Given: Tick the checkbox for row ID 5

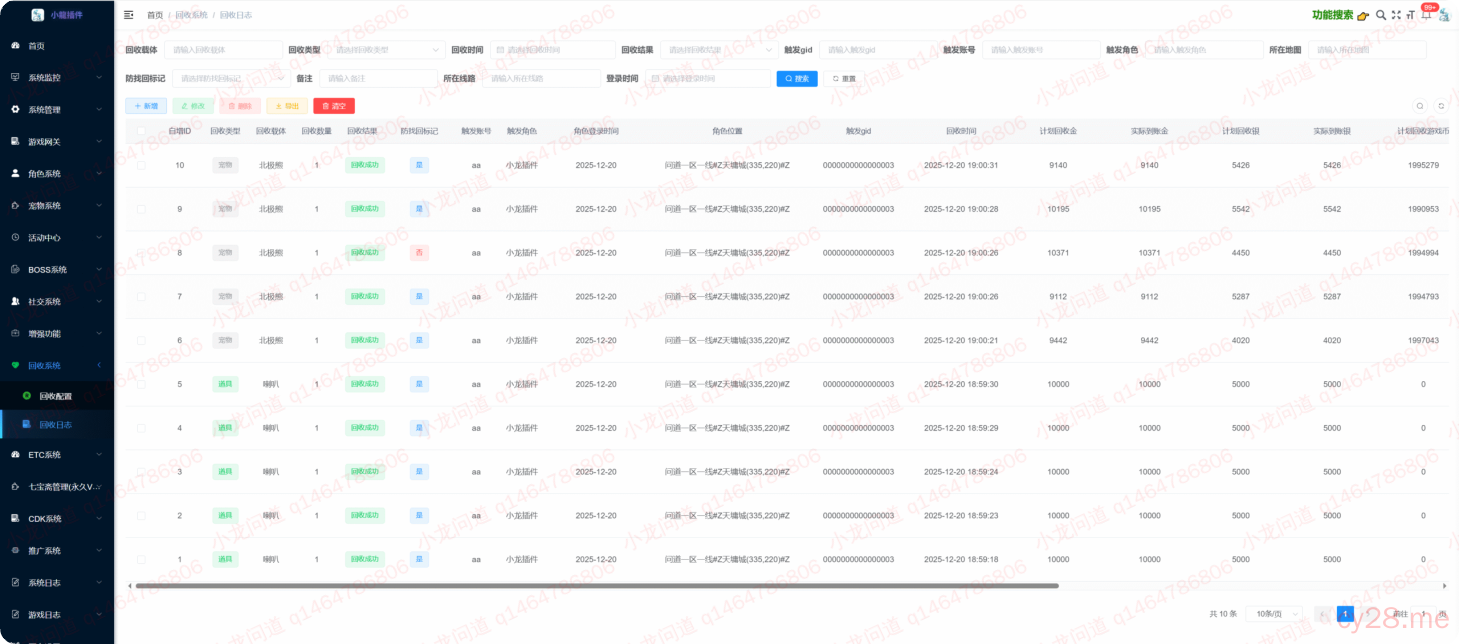Looking at the screenshot, I should click(x=141, y=384).
